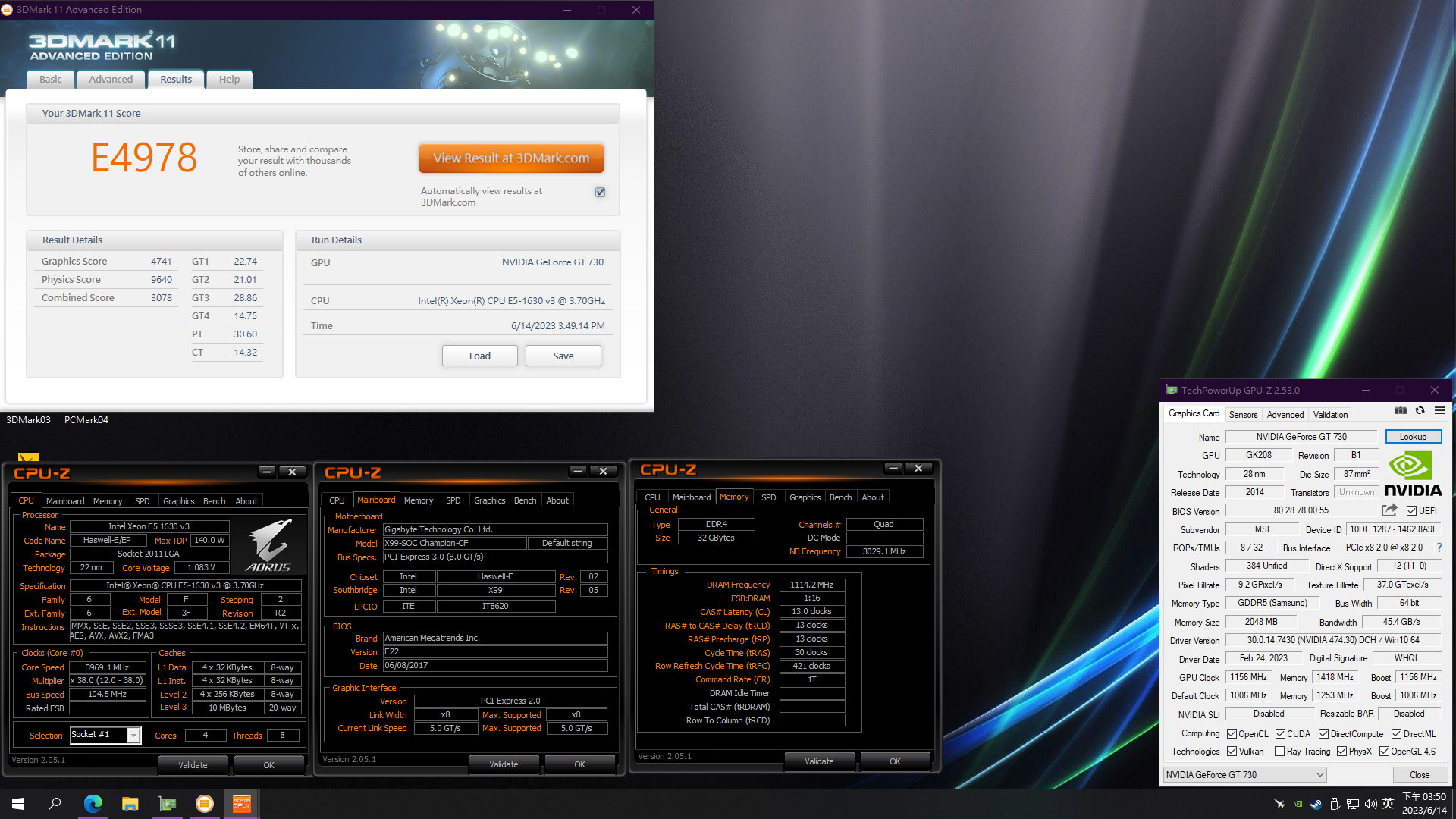Click BIOS export share icon in GPU-Z
The height and width of the screenshot is (819, 1456).
point(1389,510)
